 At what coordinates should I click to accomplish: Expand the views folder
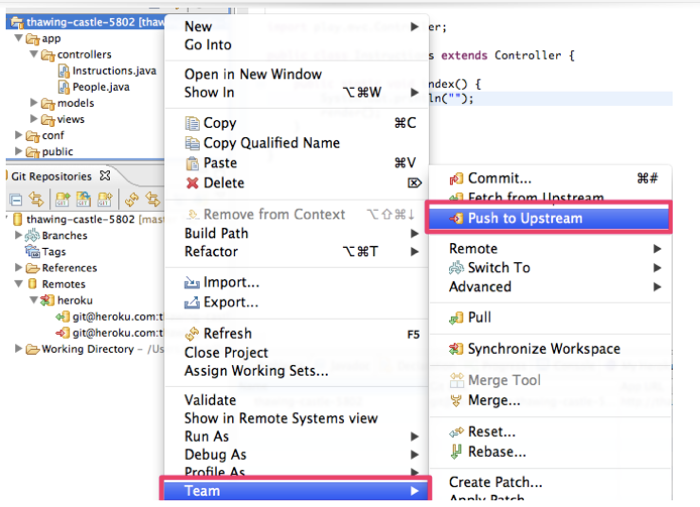pyautogui.click(x=34, y=119)
